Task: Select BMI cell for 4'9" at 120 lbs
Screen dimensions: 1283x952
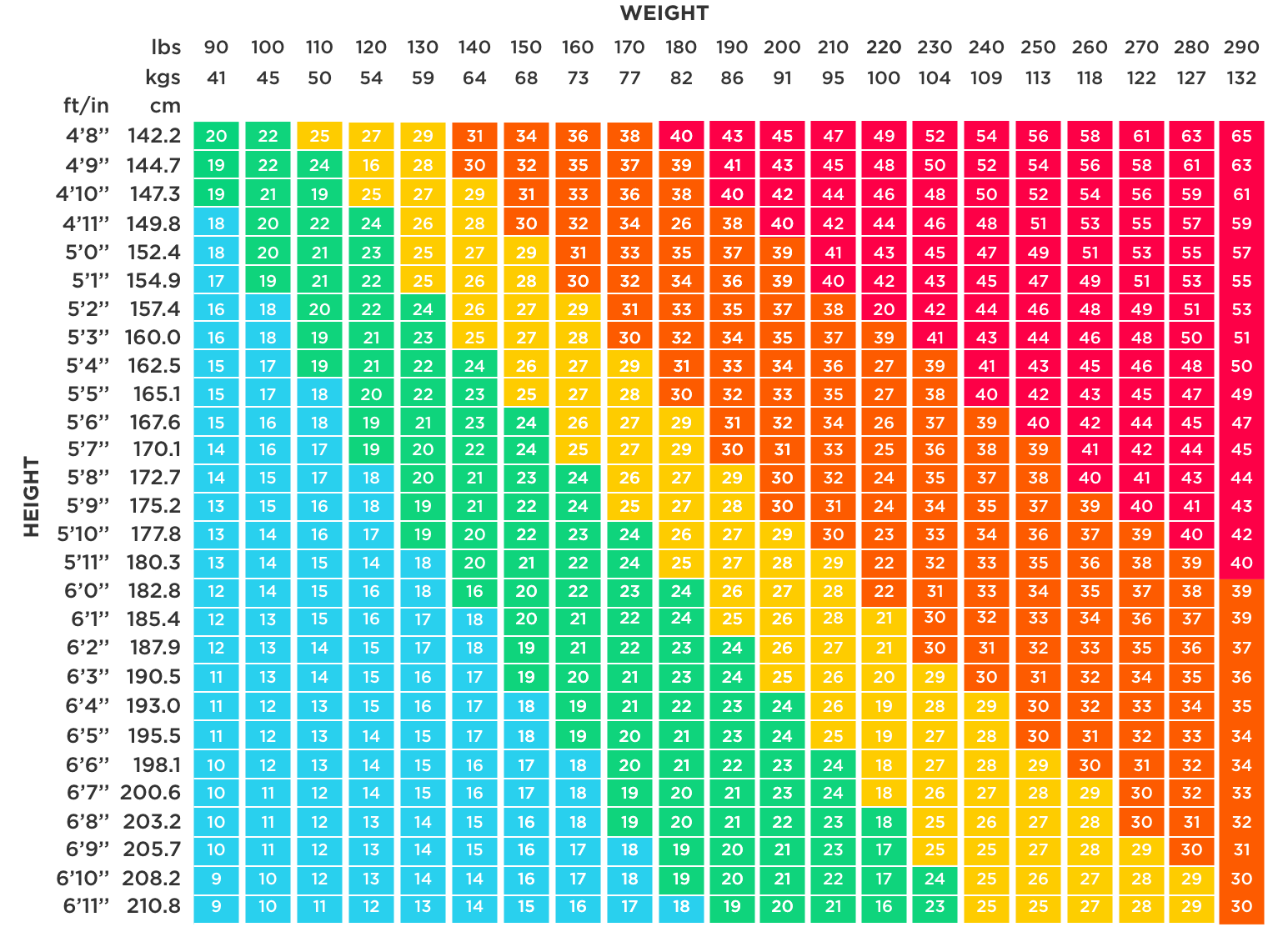Action: pyautogui.click(x=371, y=165)
